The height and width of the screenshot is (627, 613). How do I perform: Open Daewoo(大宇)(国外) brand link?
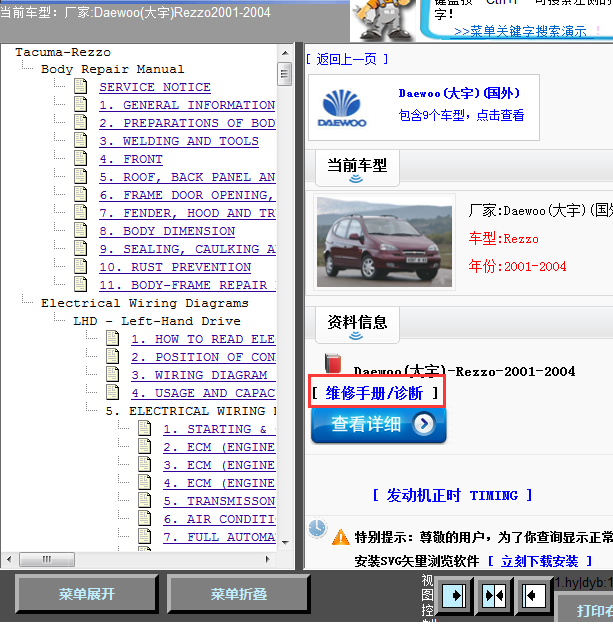459,94
